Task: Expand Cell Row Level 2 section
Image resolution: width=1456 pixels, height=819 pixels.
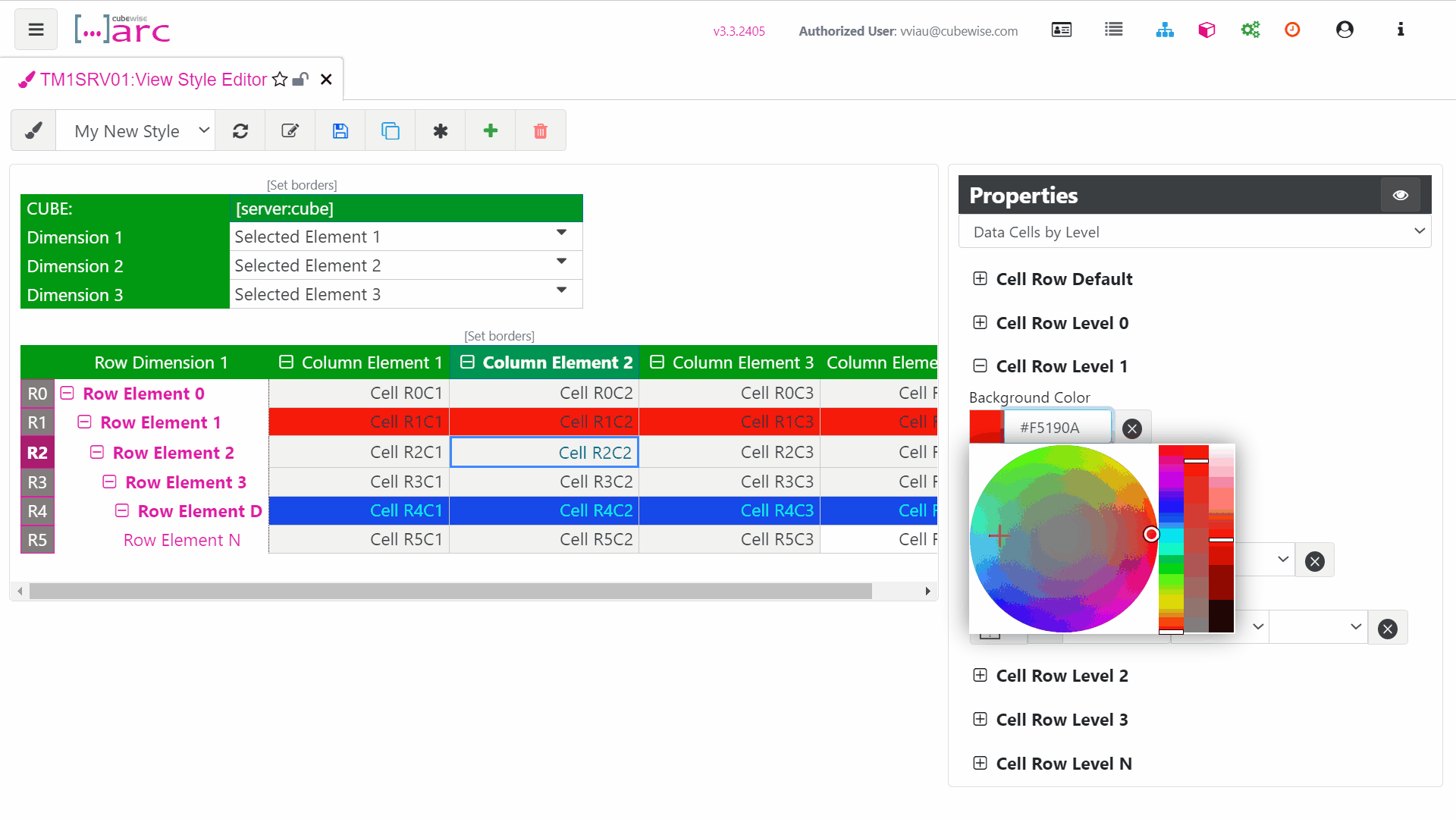Action: click(x=980, y=676)
